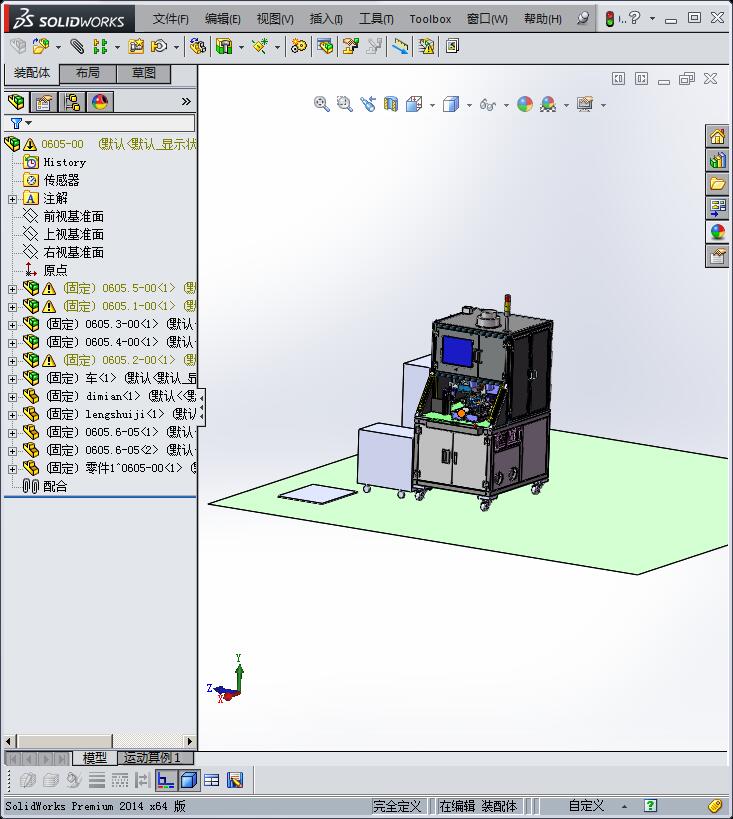
Task: Expand the dimian<1> part node
Action: pos(13,397)
